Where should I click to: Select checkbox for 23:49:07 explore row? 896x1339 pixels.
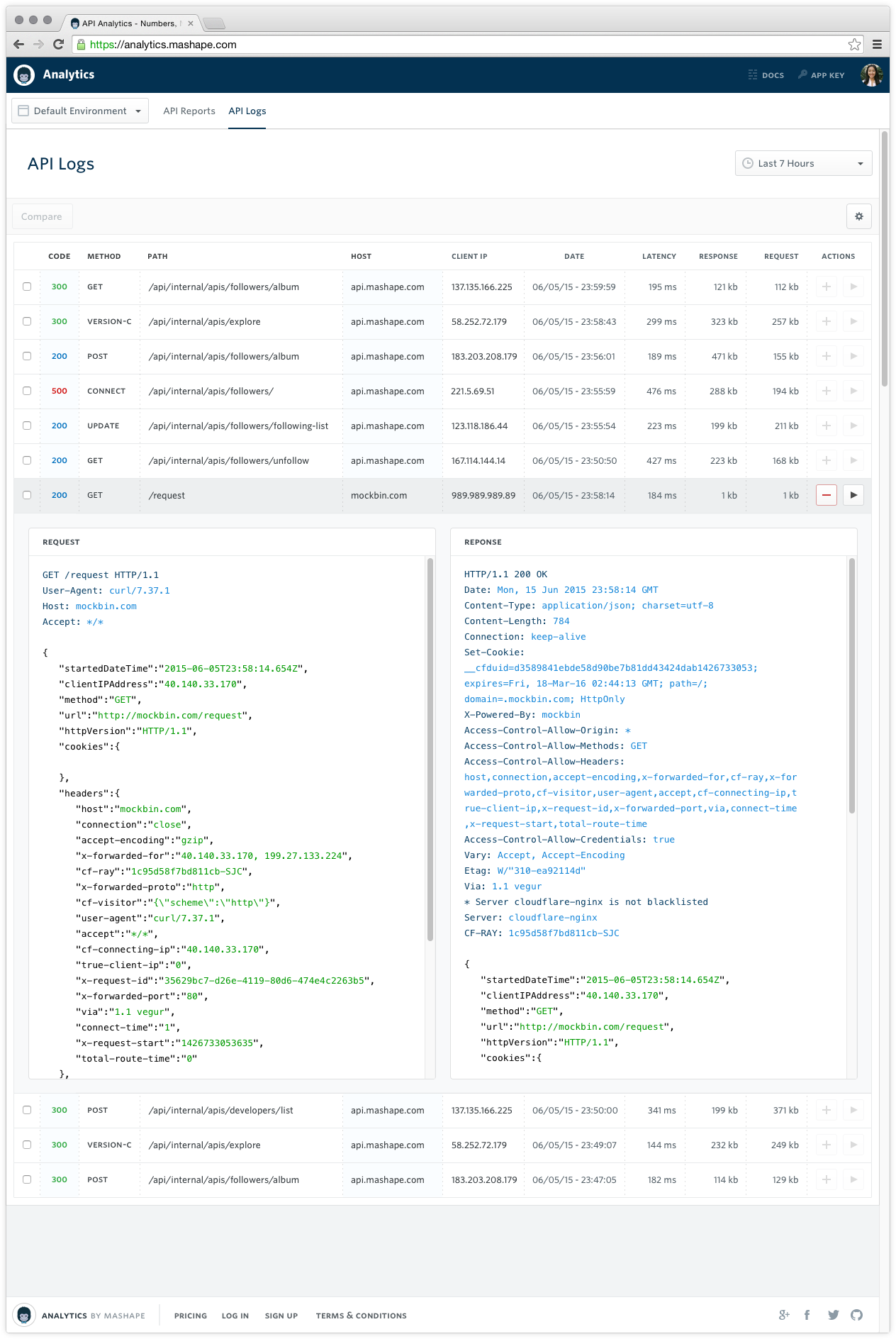point(27,1145)
